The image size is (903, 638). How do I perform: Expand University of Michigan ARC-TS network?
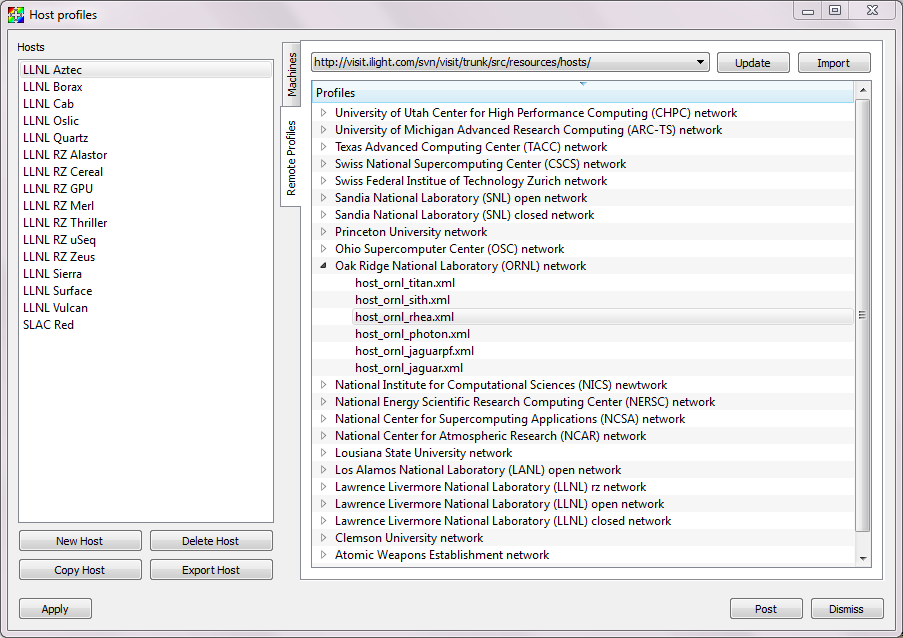324,130
